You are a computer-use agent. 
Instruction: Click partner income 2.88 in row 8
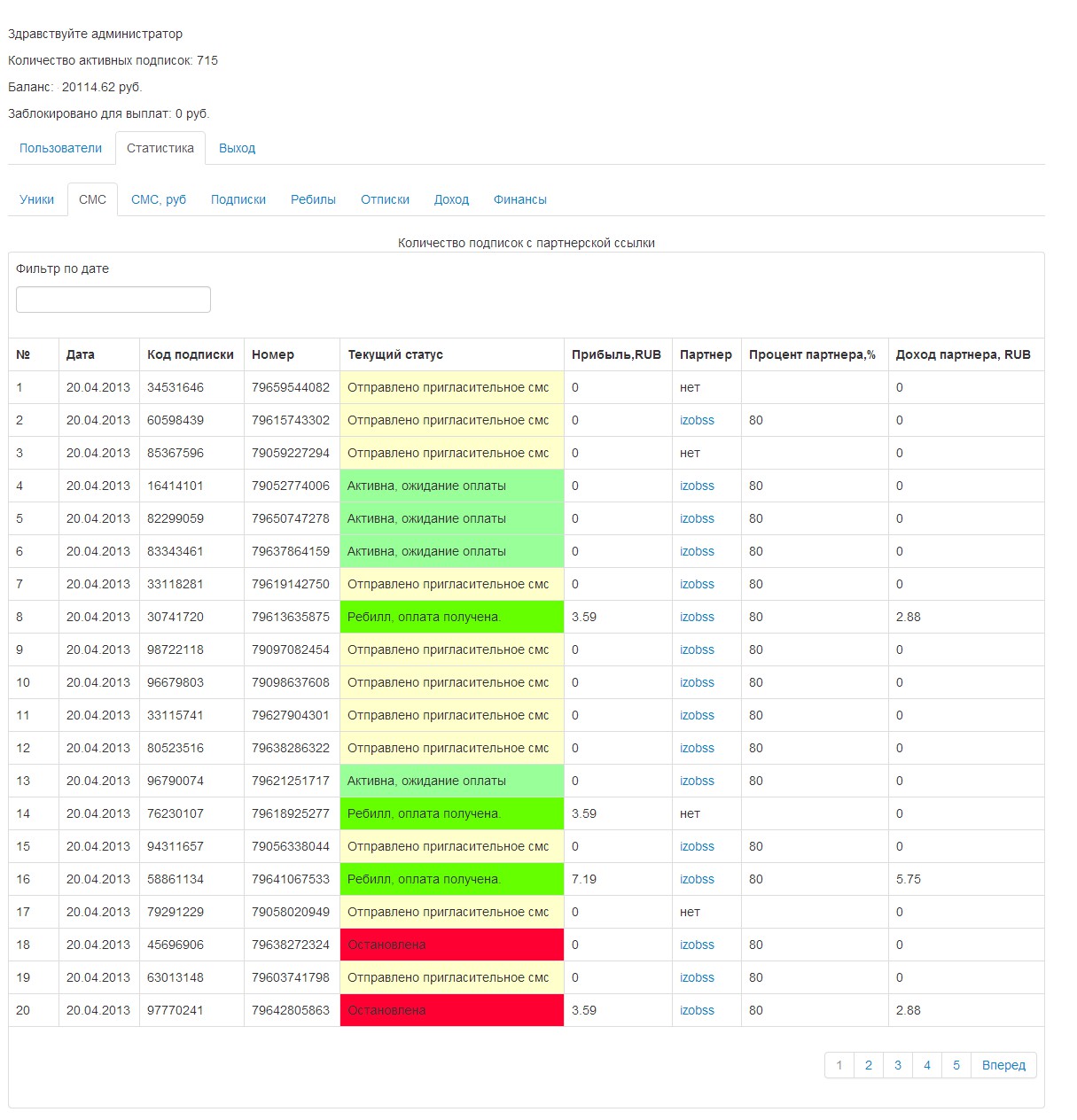point(909,617)
